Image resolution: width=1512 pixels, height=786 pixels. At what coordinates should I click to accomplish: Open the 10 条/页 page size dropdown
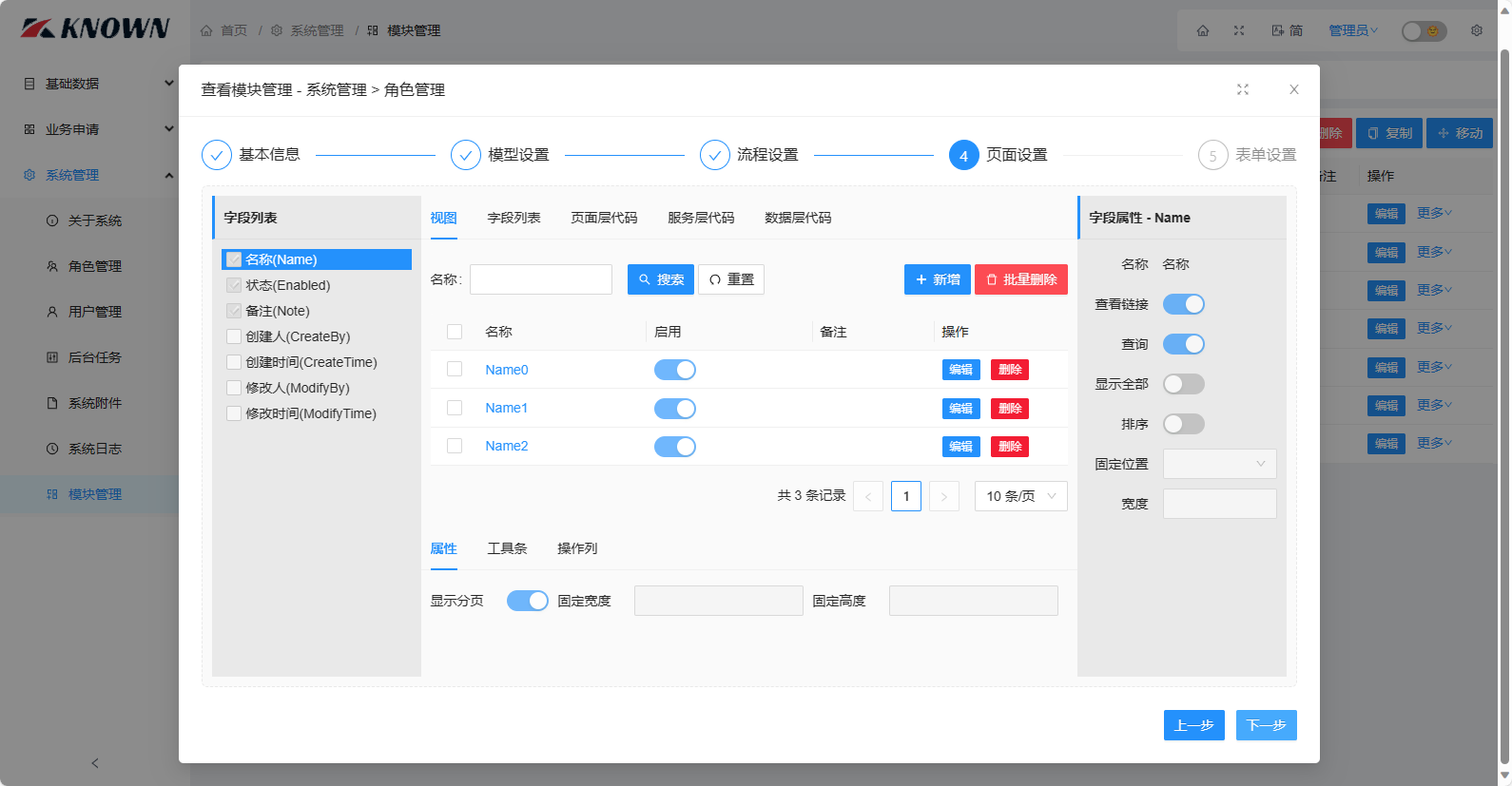pyautogui.click(x=1020, y=496)
